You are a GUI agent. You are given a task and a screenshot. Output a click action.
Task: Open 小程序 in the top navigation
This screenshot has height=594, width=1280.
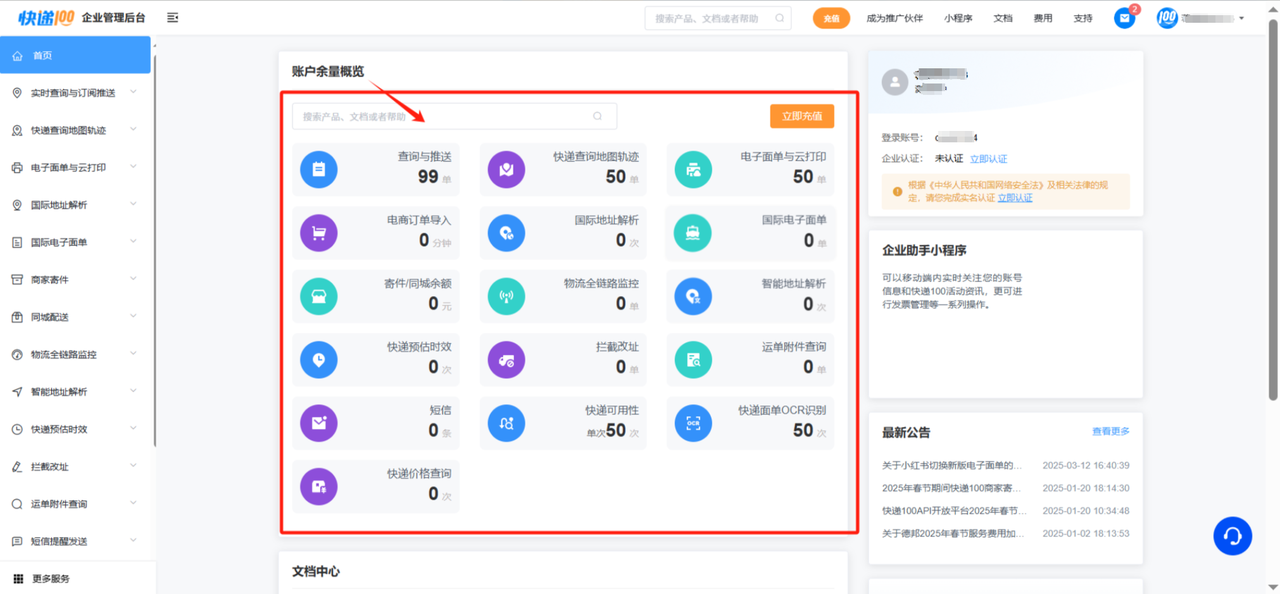click(x=958, y=18)
